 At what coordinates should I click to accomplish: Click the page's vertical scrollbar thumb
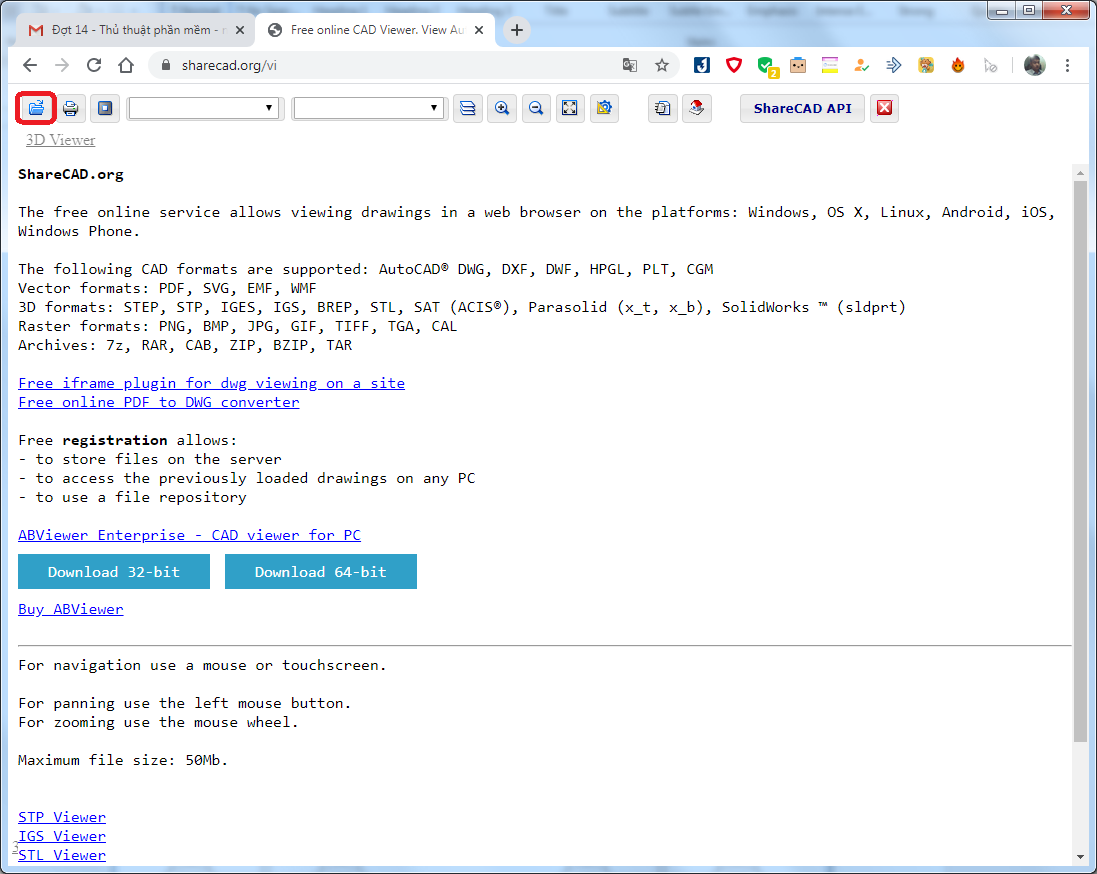[x=1079, y=460]
